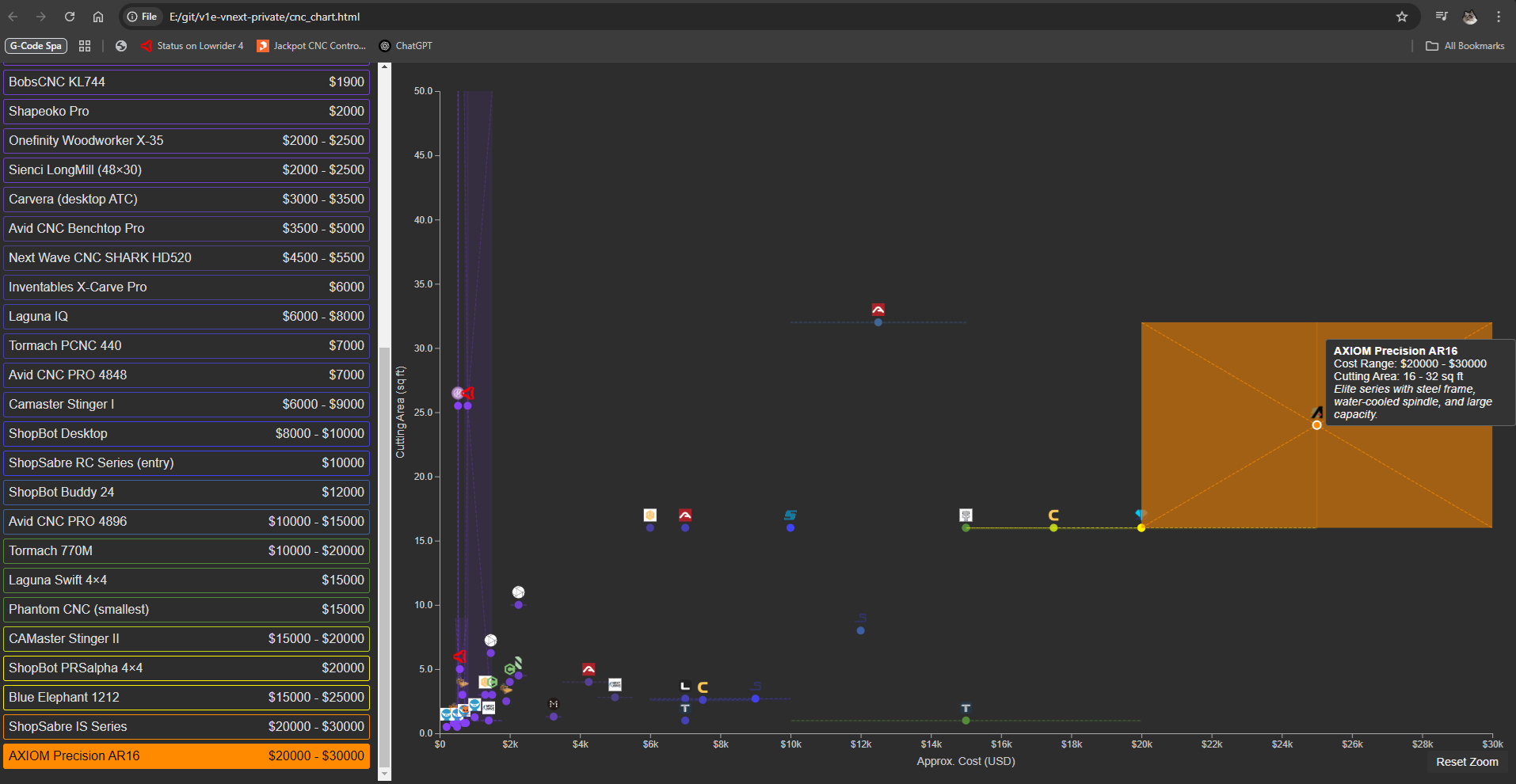
Task: Click scroll-up arrow of machine list scrollbar
Action: tap(384, 67)
